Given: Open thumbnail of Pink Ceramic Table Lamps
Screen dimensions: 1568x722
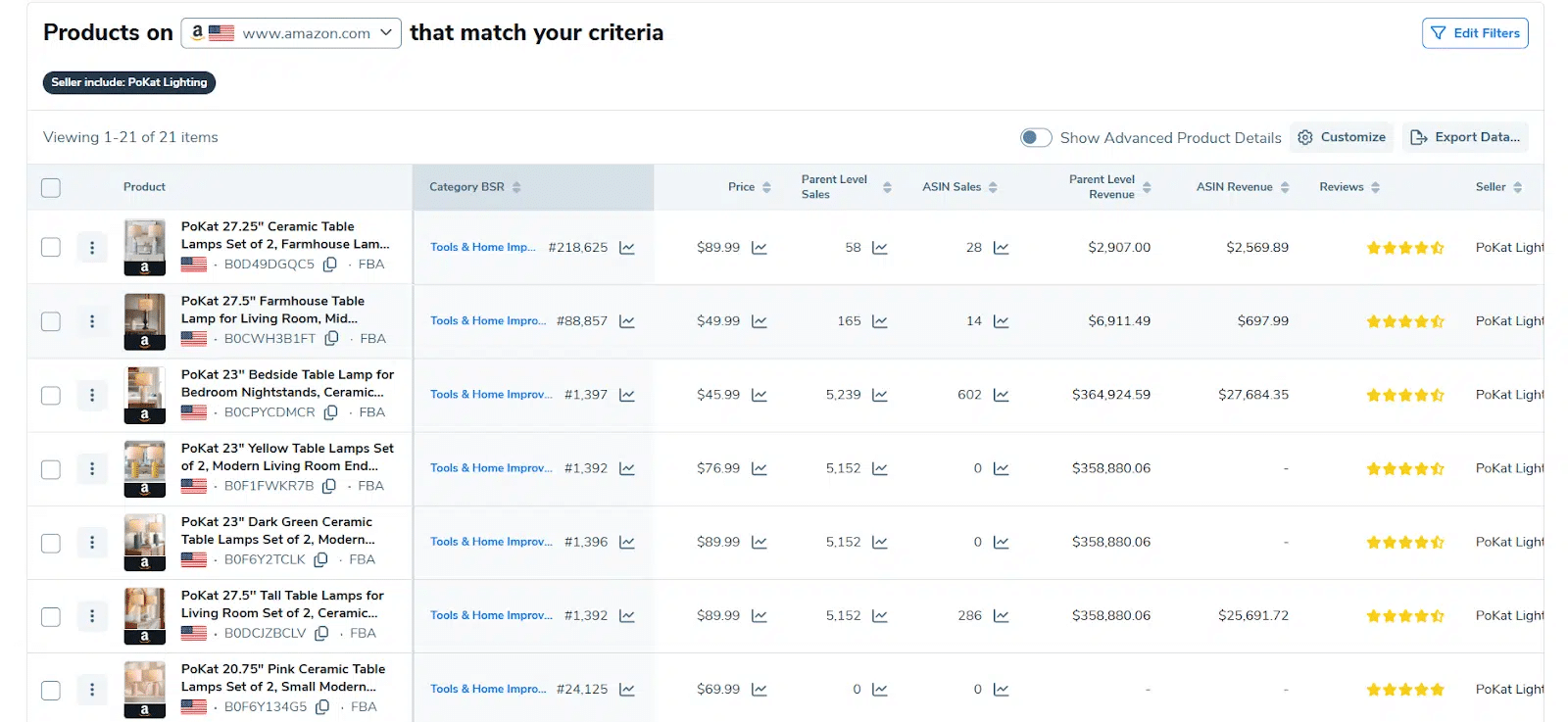Looking at the screenshot, I should 145,690.
